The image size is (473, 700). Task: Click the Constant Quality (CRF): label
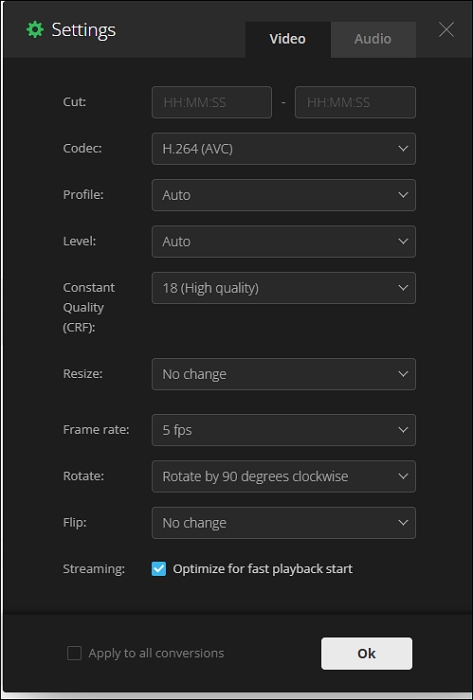click(x=89, y=308)
